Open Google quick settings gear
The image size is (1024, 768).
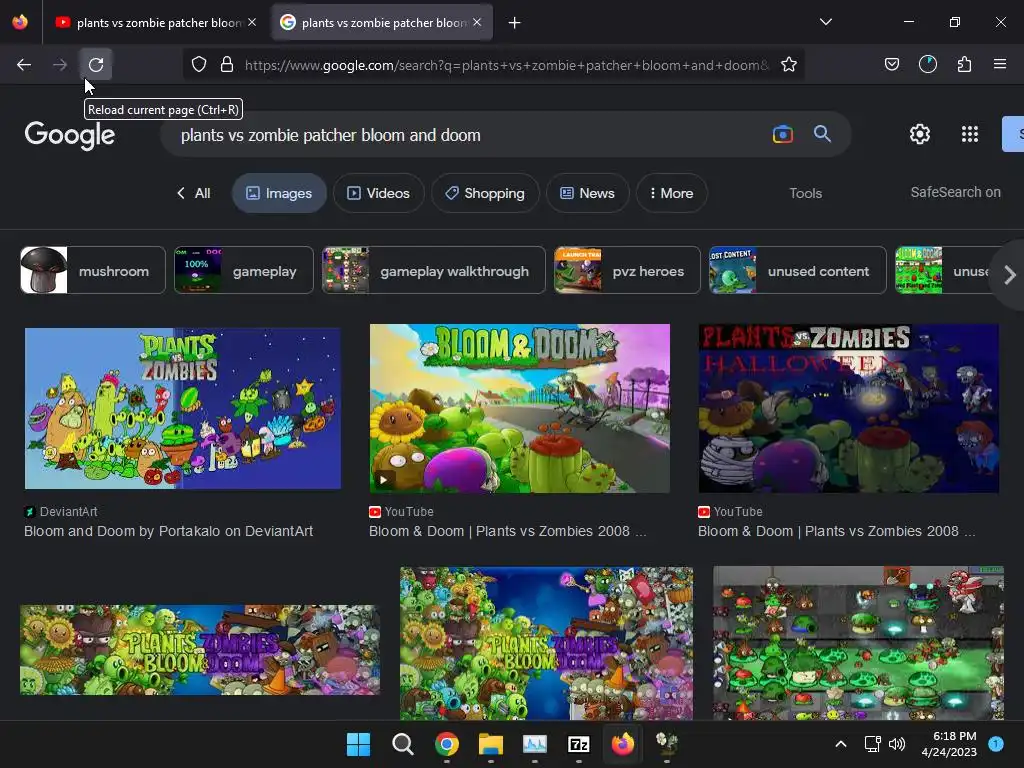(x=920, y=135)
